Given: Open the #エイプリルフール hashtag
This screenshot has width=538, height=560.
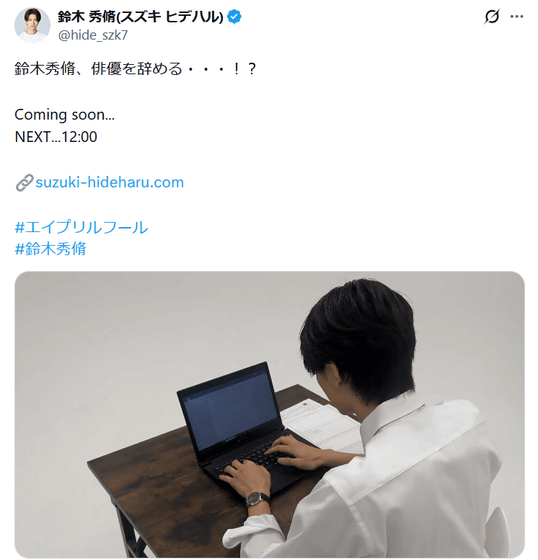Looking at the screenshot, I should click(x=81, y=227).
